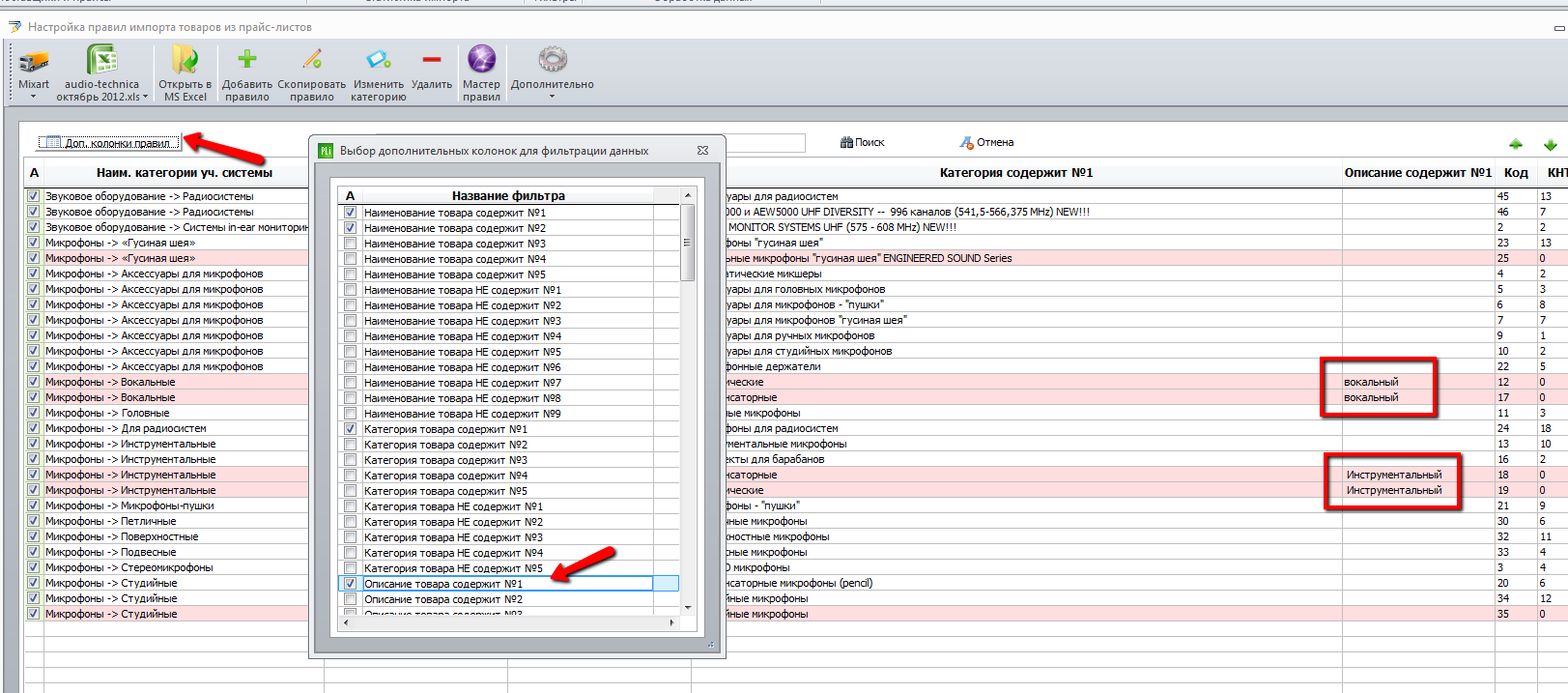This screenshot has height=693, width=1568.
Task: Click the Mixart supplier icon
Action: (x=33, y=62)
